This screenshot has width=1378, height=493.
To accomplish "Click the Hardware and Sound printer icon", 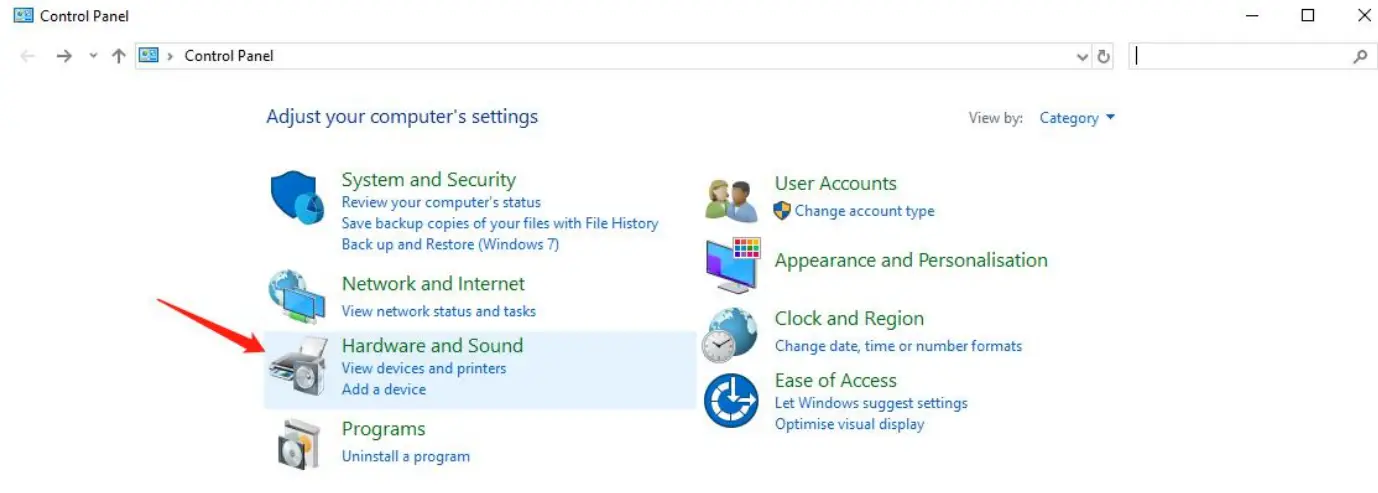I will click(297, 366).
